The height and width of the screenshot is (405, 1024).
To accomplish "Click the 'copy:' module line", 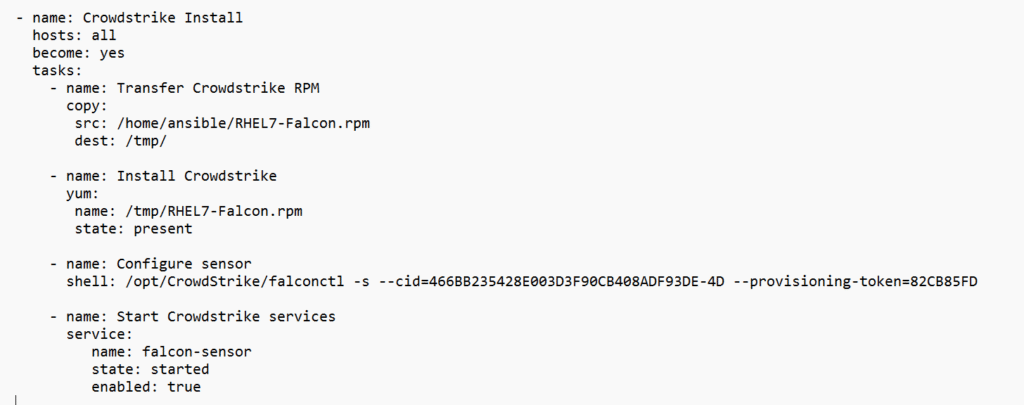I will coord(87,105).
